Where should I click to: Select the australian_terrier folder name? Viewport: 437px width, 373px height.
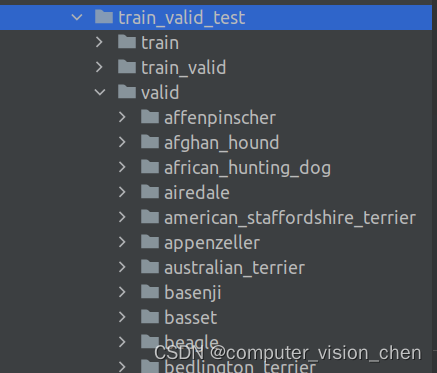234,268
